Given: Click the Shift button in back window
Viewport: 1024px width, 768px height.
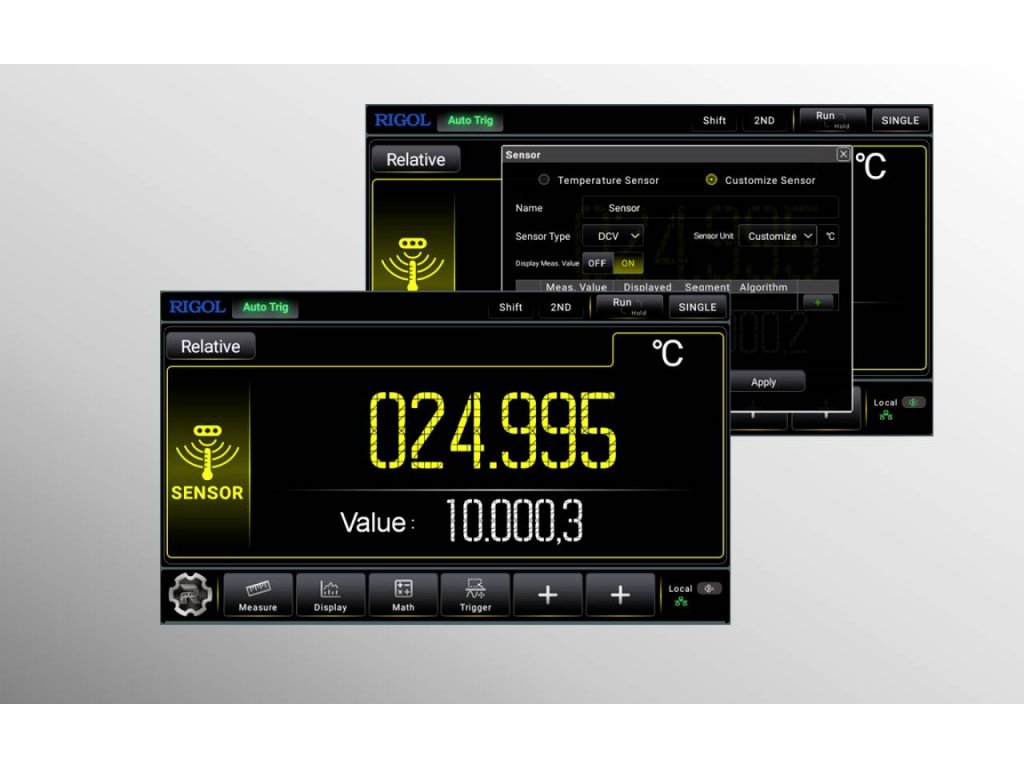Looking at the screenshot, I should [714, 120].
